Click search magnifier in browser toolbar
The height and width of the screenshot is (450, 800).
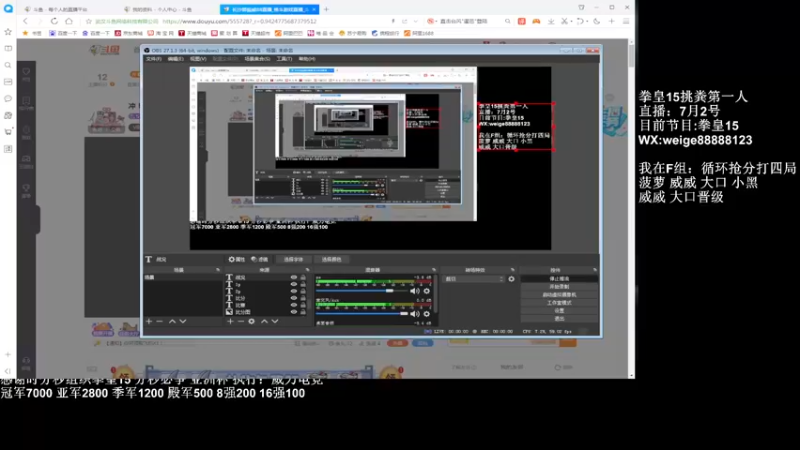(x=507, y=21)
